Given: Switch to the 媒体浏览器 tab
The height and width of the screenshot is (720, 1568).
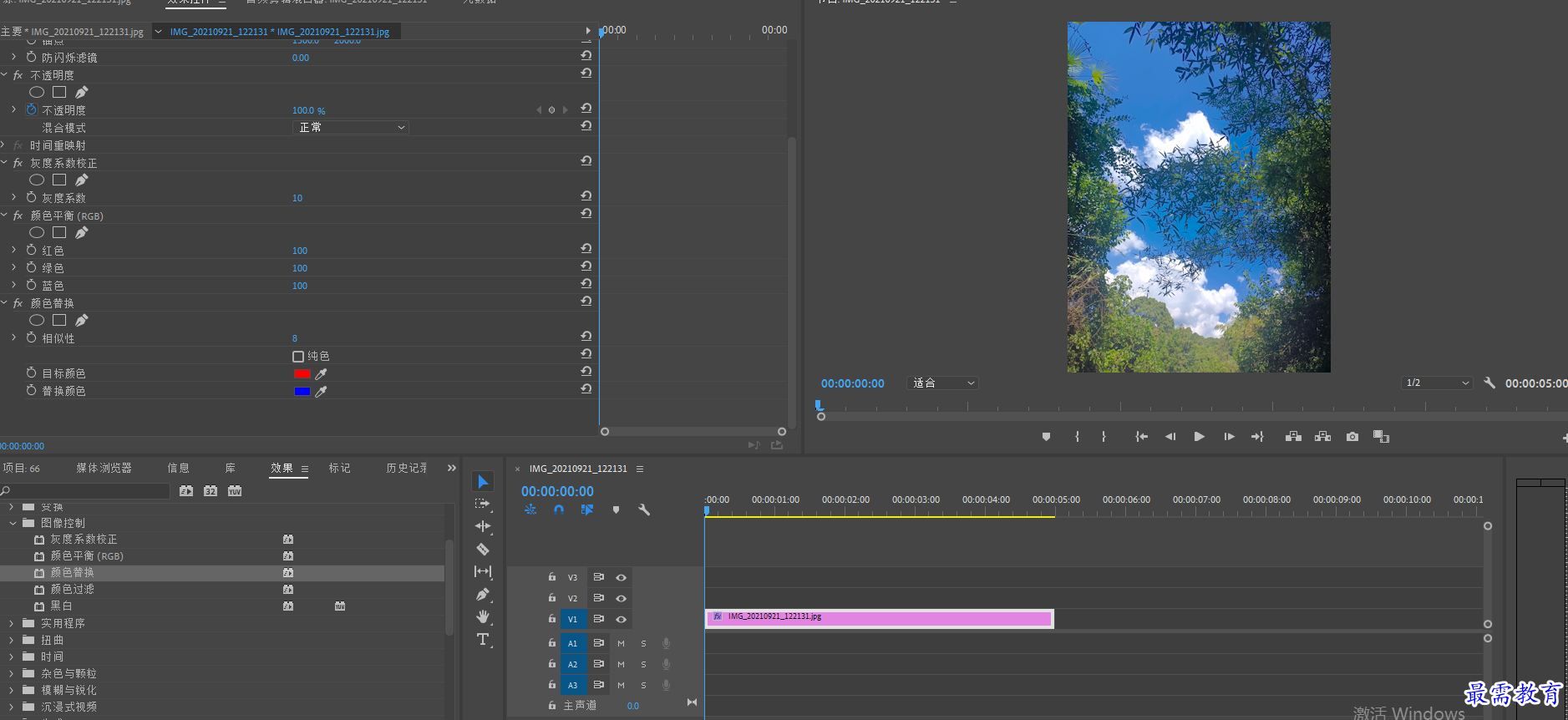Looking at the screenshot, I should tap(104, 468).
